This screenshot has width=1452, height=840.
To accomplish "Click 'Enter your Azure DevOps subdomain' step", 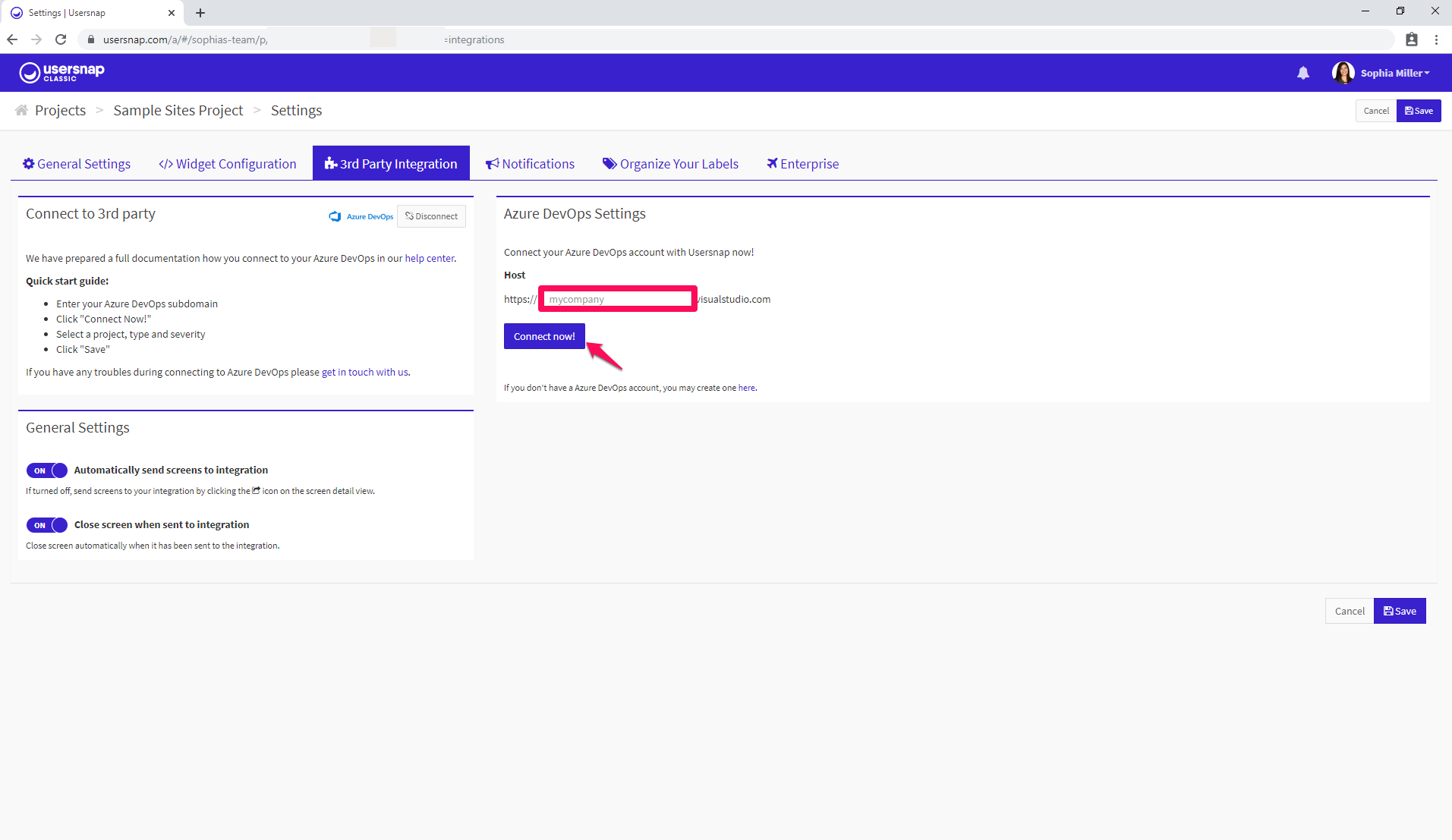I will tap(137, 304).
